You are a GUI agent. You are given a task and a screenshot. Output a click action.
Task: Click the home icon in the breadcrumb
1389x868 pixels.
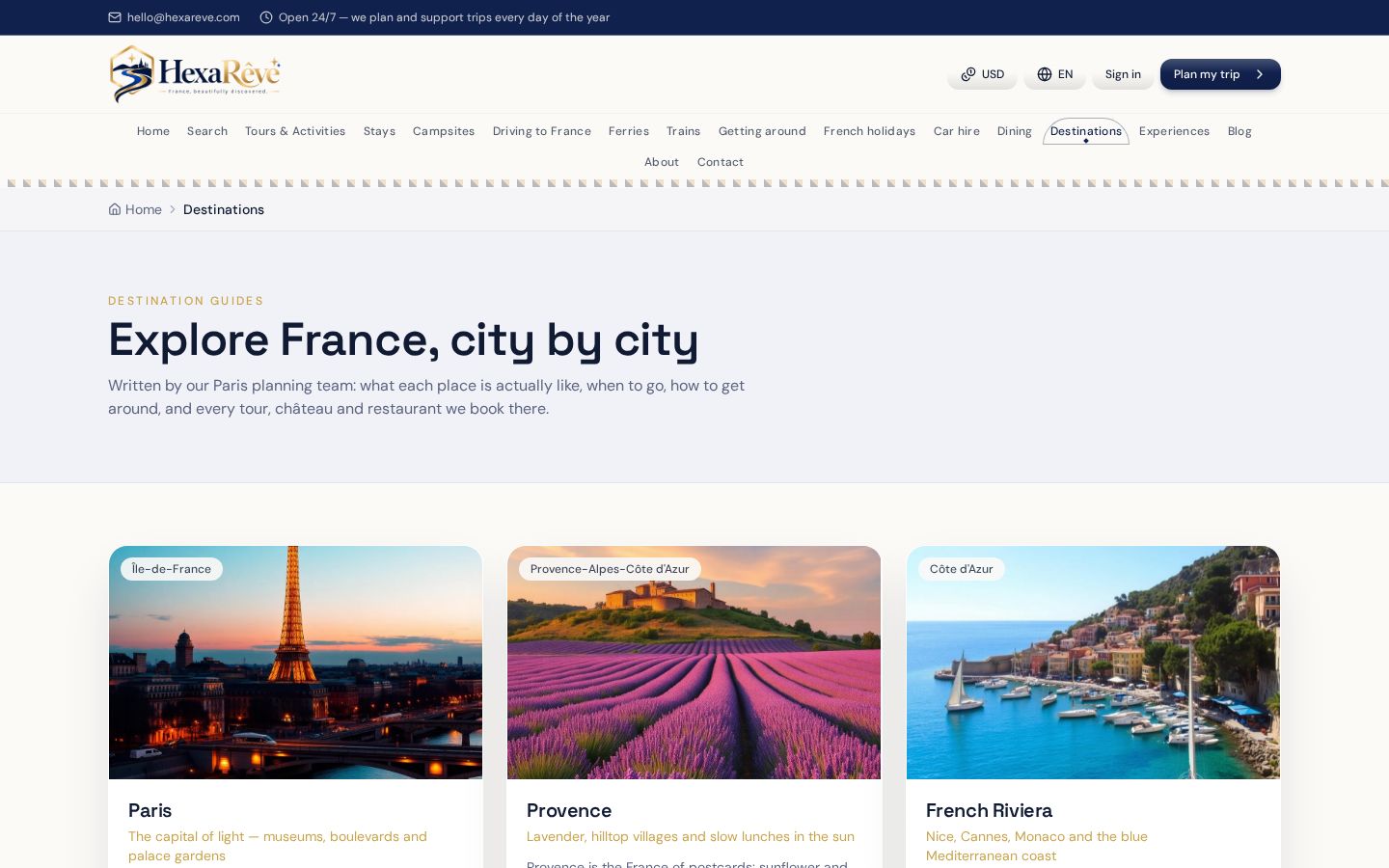[x=115, y=209]
